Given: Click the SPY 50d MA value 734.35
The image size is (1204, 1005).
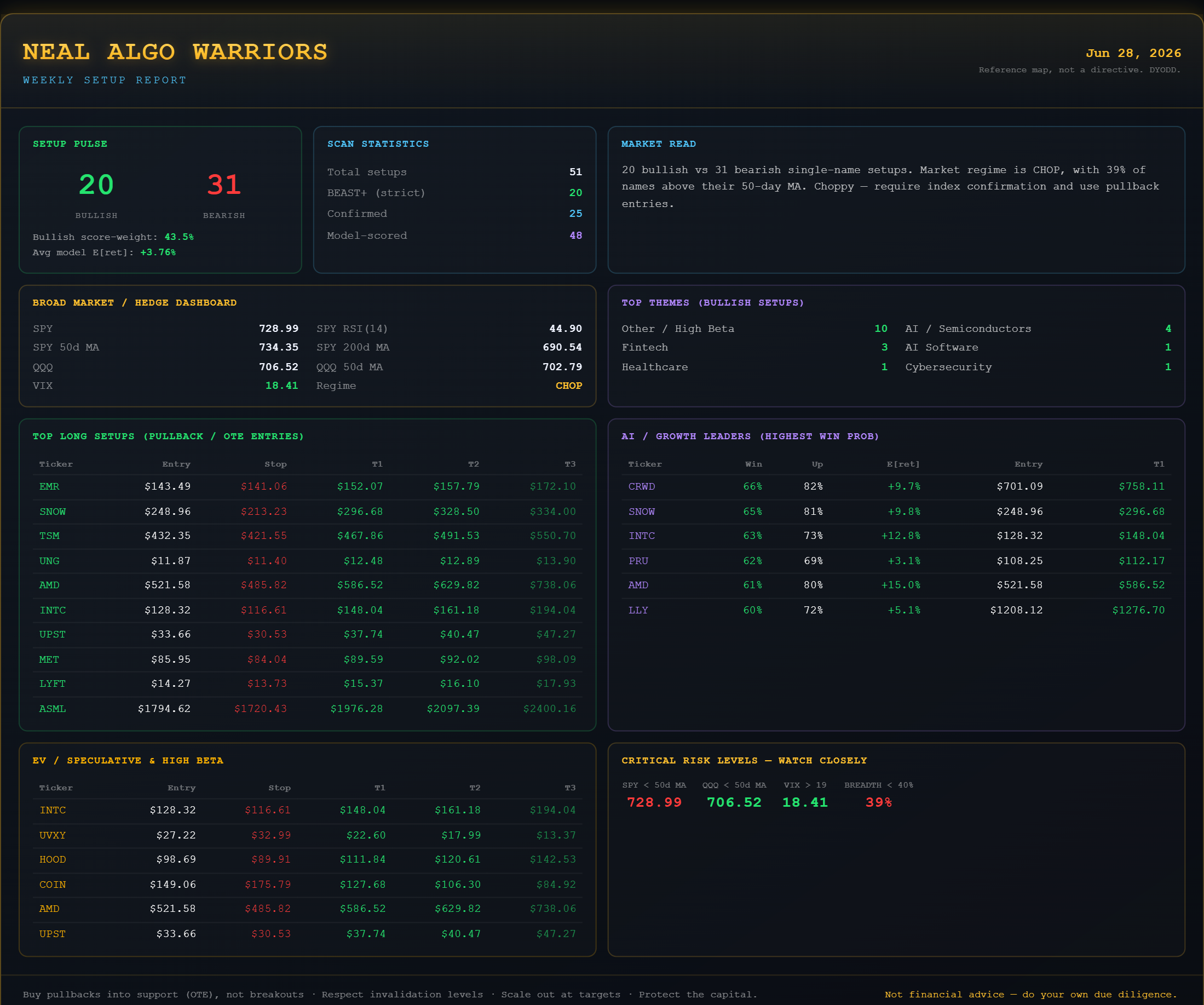Looking at the screenshot, I should point(279,347).
